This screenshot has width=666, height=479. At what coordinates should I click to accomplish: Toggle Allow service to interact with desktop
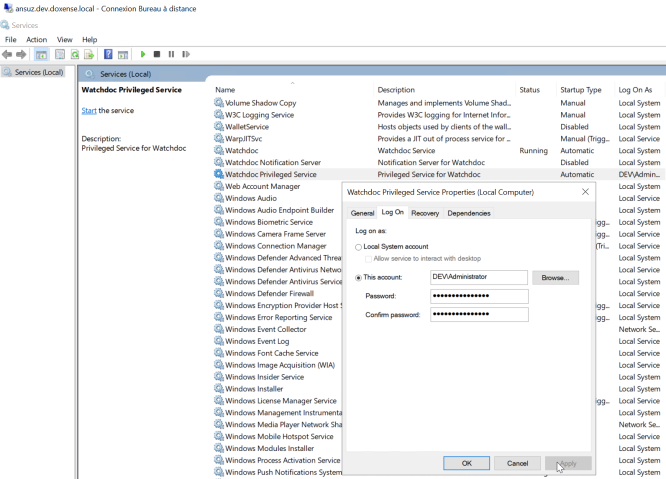[368, 258]
